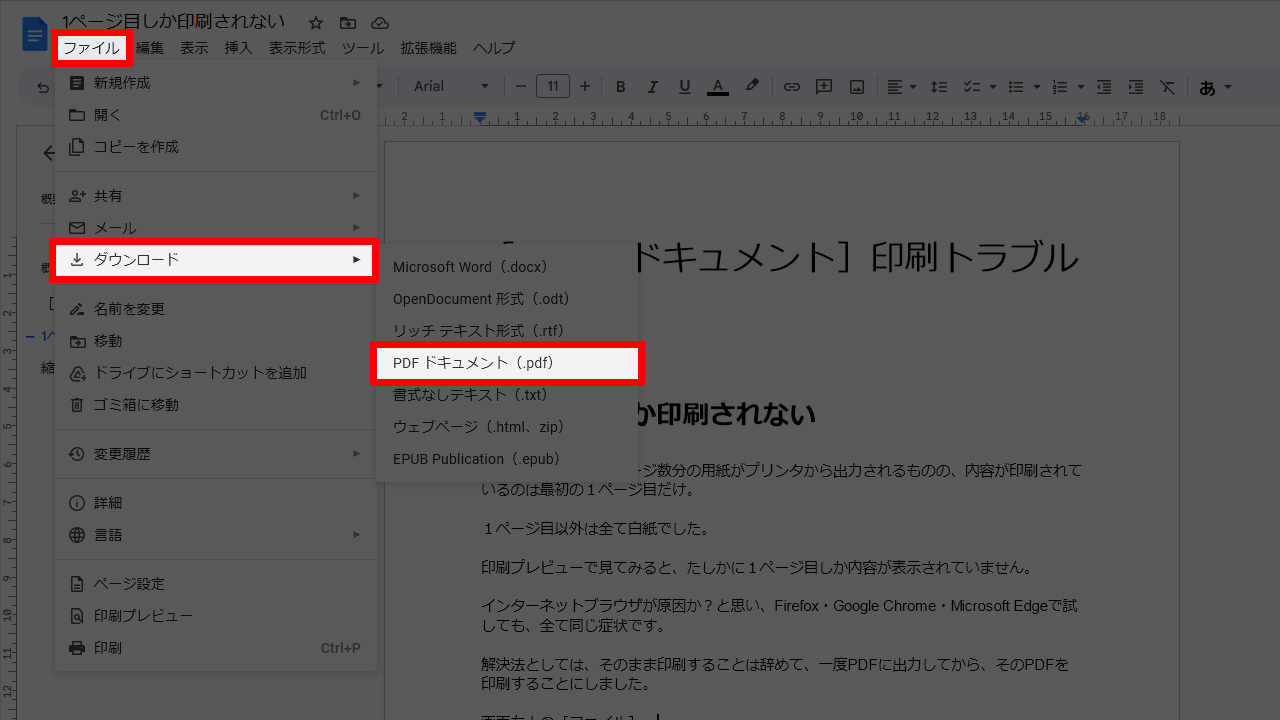Choose ゴミ箱に移動 menu entry
The width and height of the screenshot is (1280, 720).
pyautogui.click(x=216, y=405)
